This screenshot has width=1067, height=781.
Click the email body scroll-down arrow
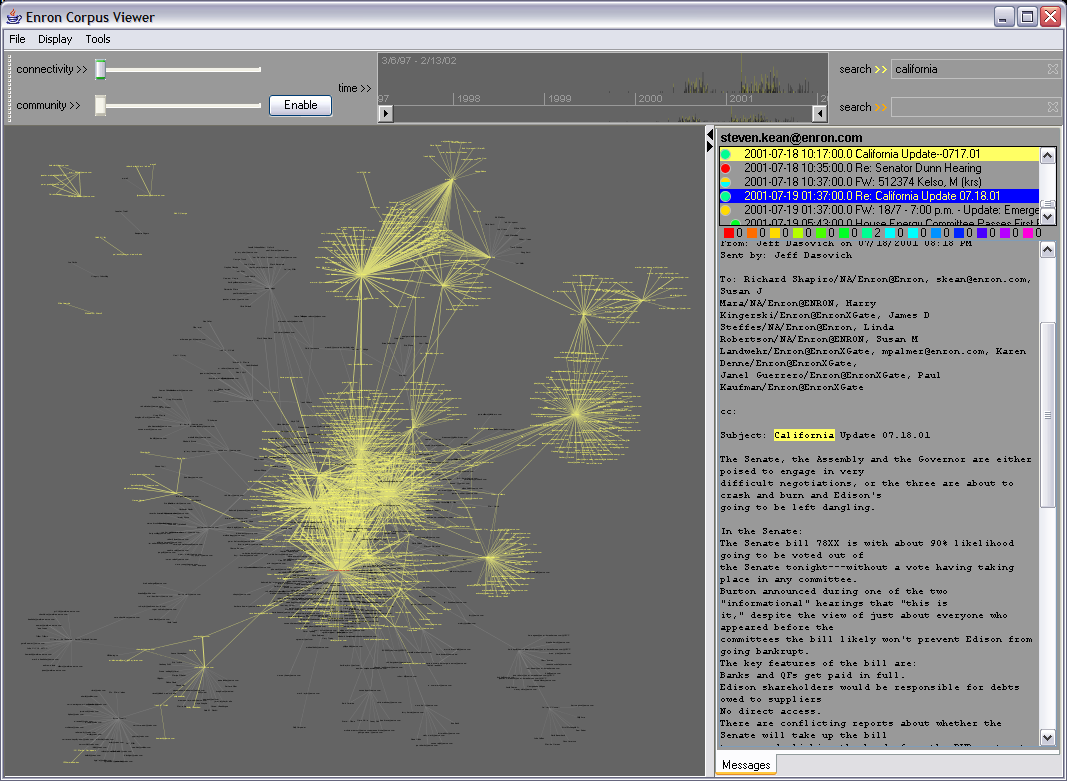(x=1048, y=737)
